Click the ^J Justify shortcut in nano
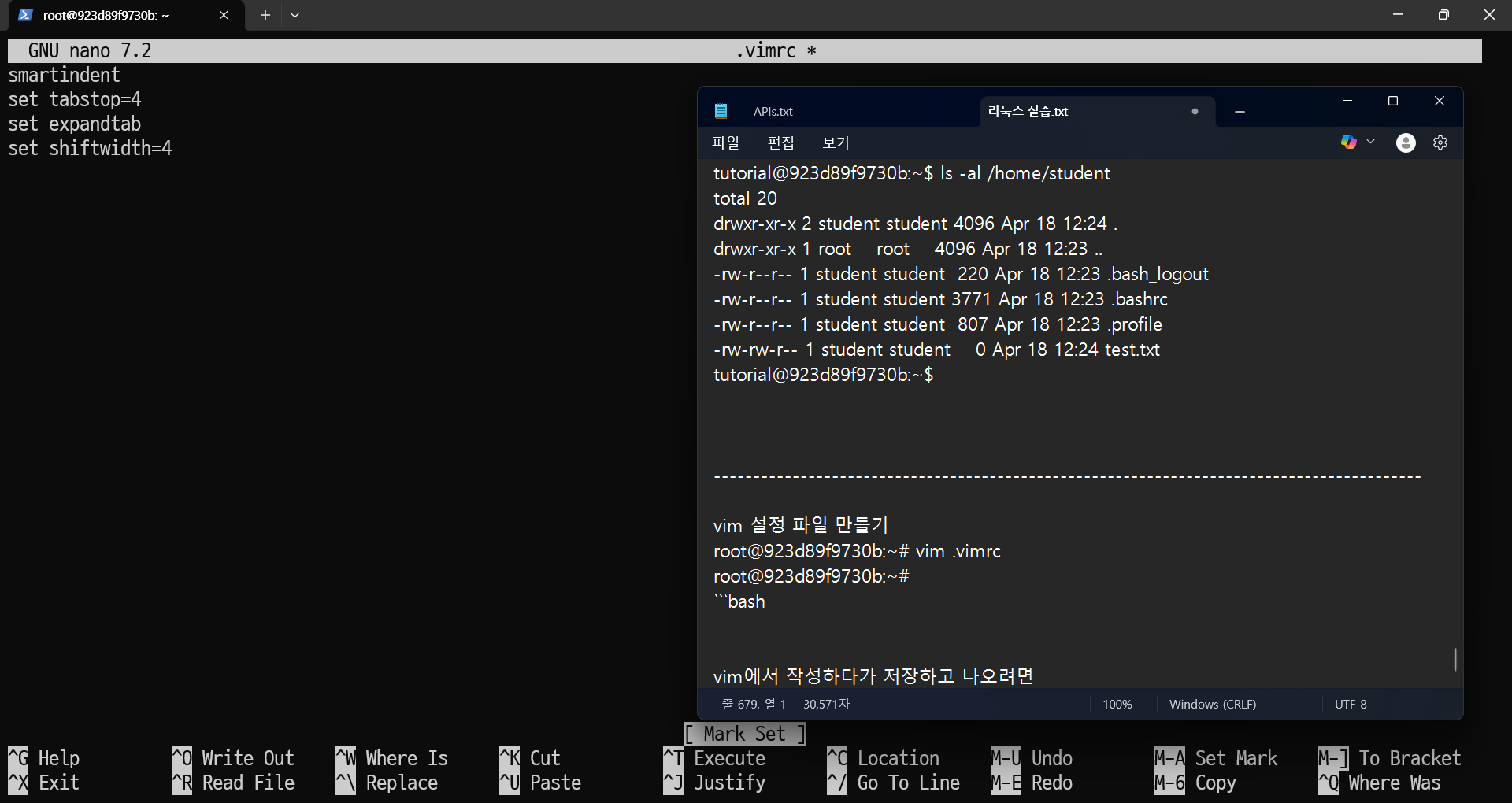1512x803 pixels. 714,783
